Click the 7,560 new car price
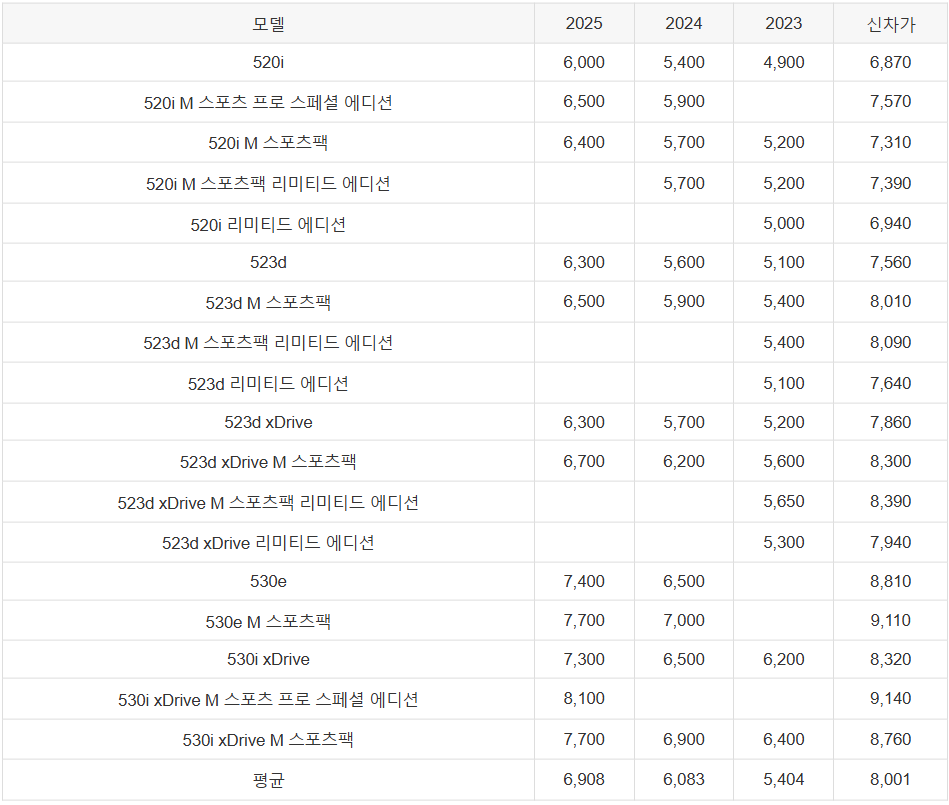This screenshot has width=949, height=805. point(890,263)
